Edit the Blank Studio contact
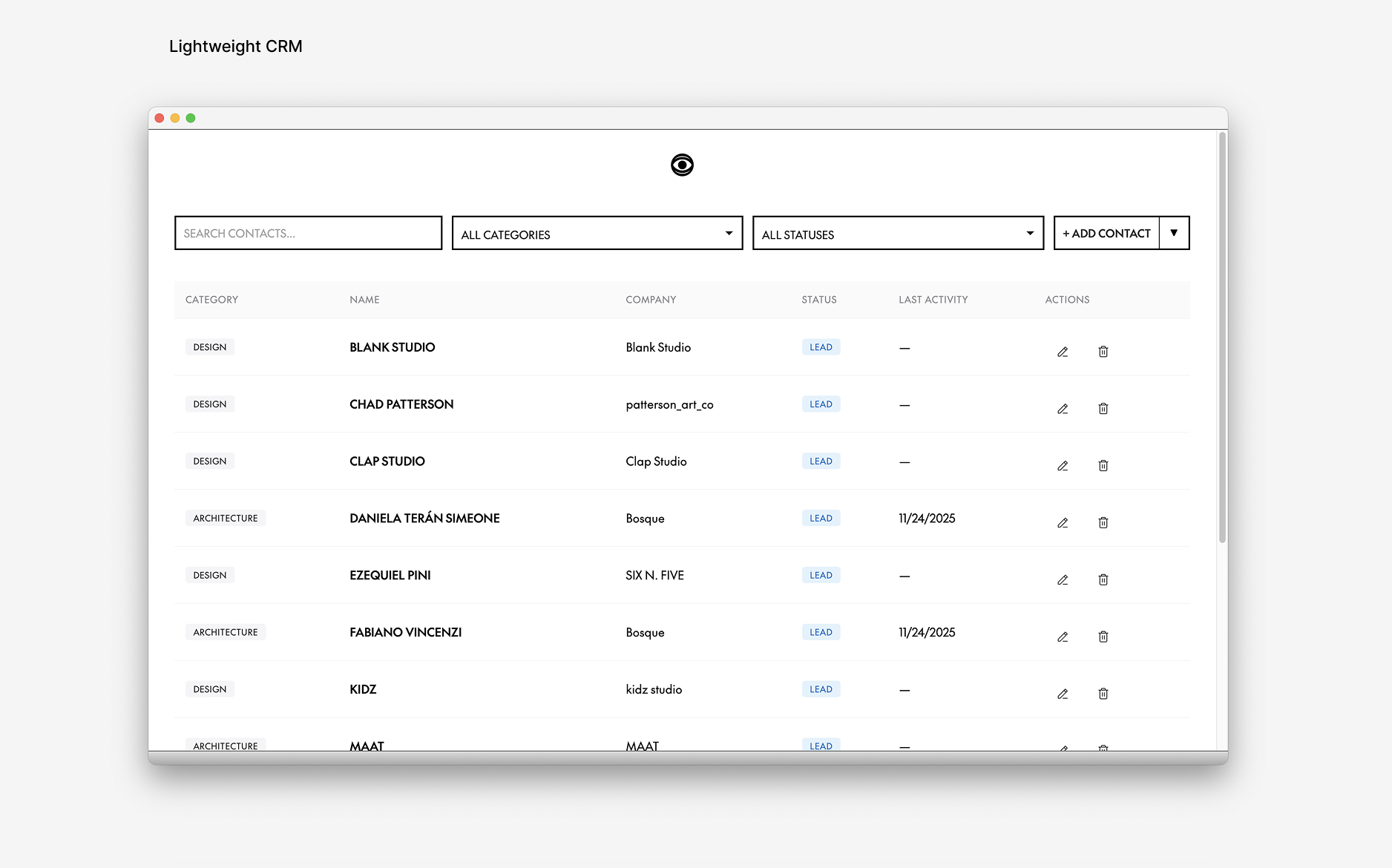 [x=1063, y=352]
